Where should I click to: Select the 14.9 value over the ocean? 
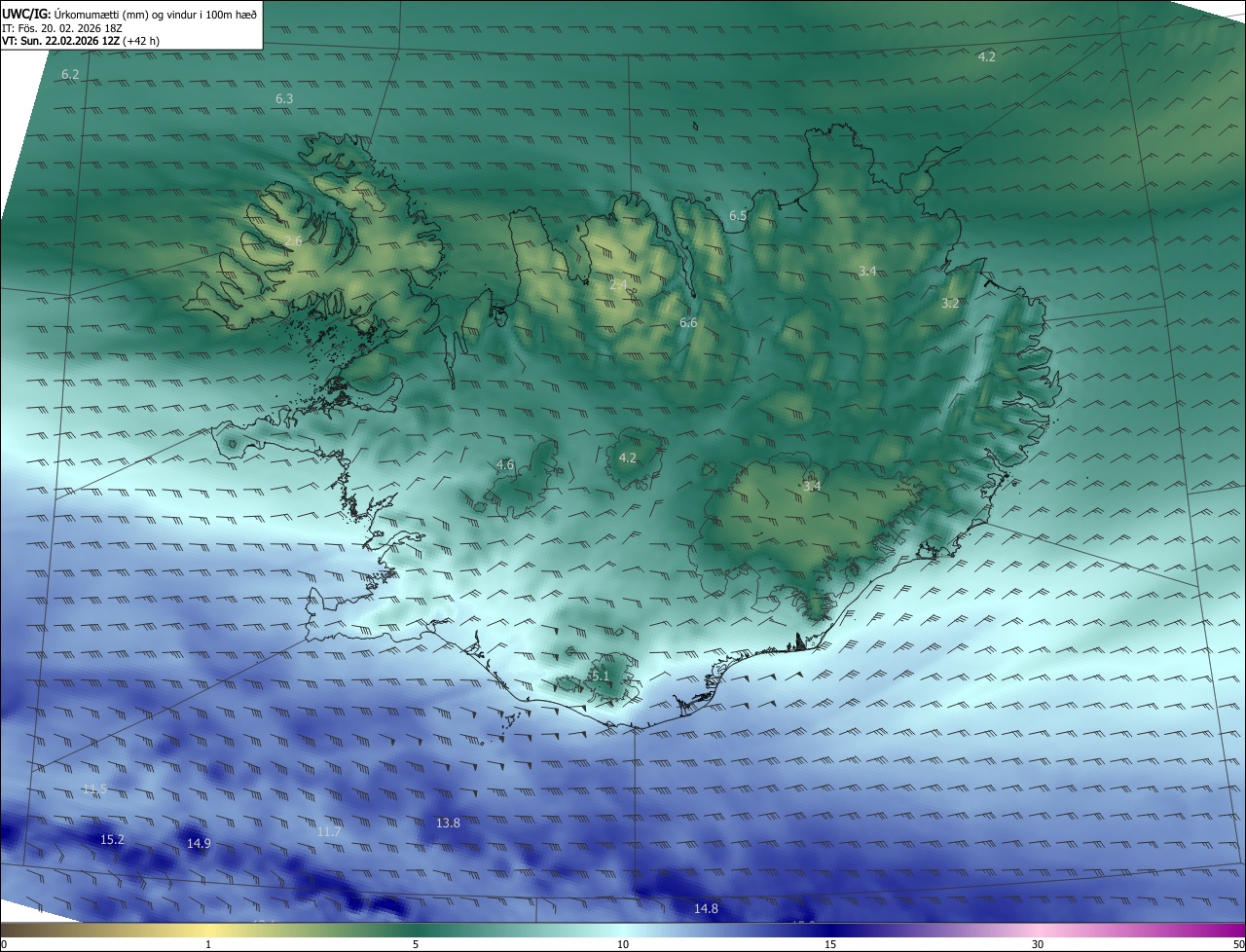[x=199, y=844]
